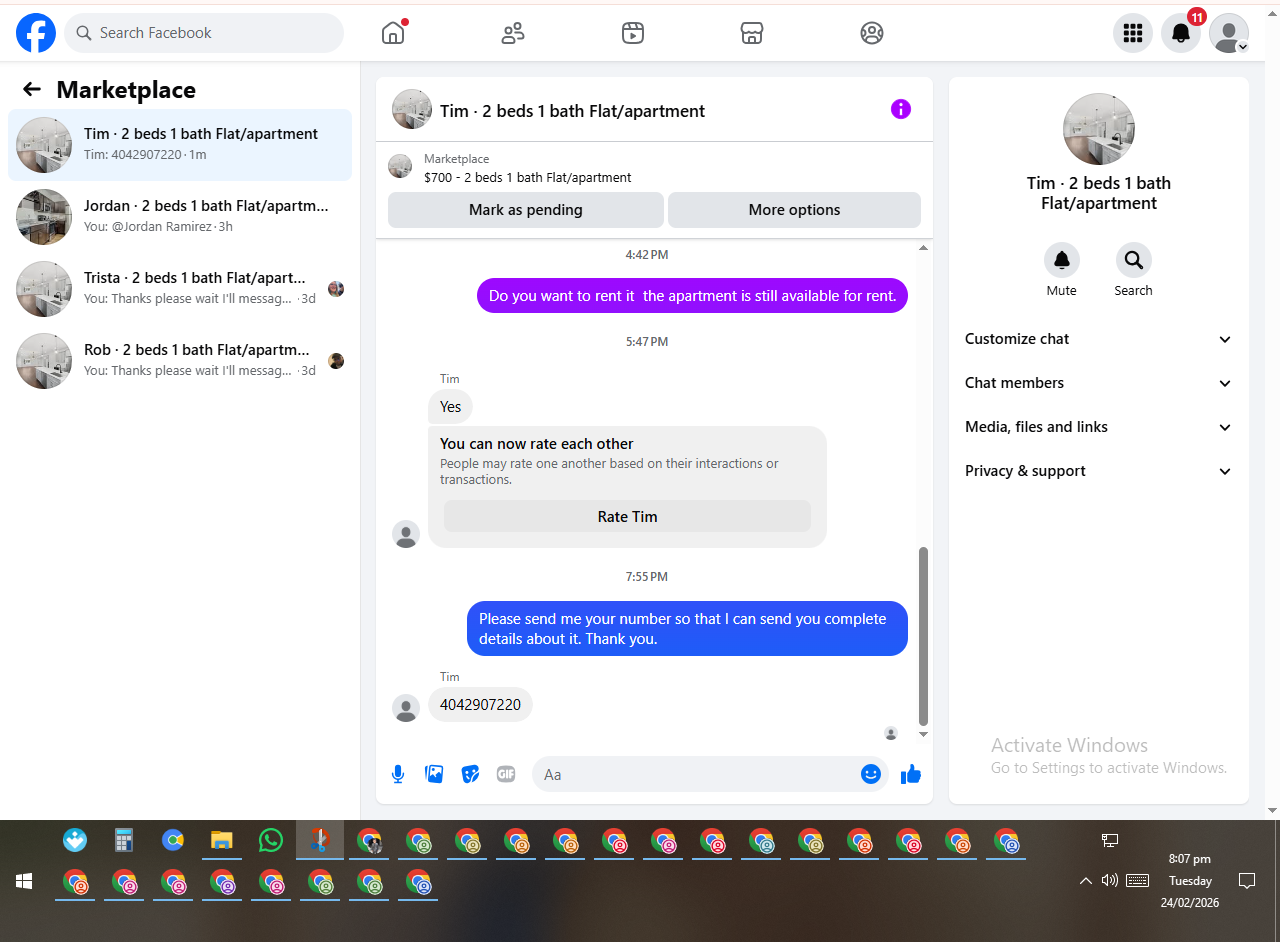This screenshot has width=1280, height=942.
Task: Click the taskbar clock showing 8:07 pm
Action: [x=1190, y=880]
